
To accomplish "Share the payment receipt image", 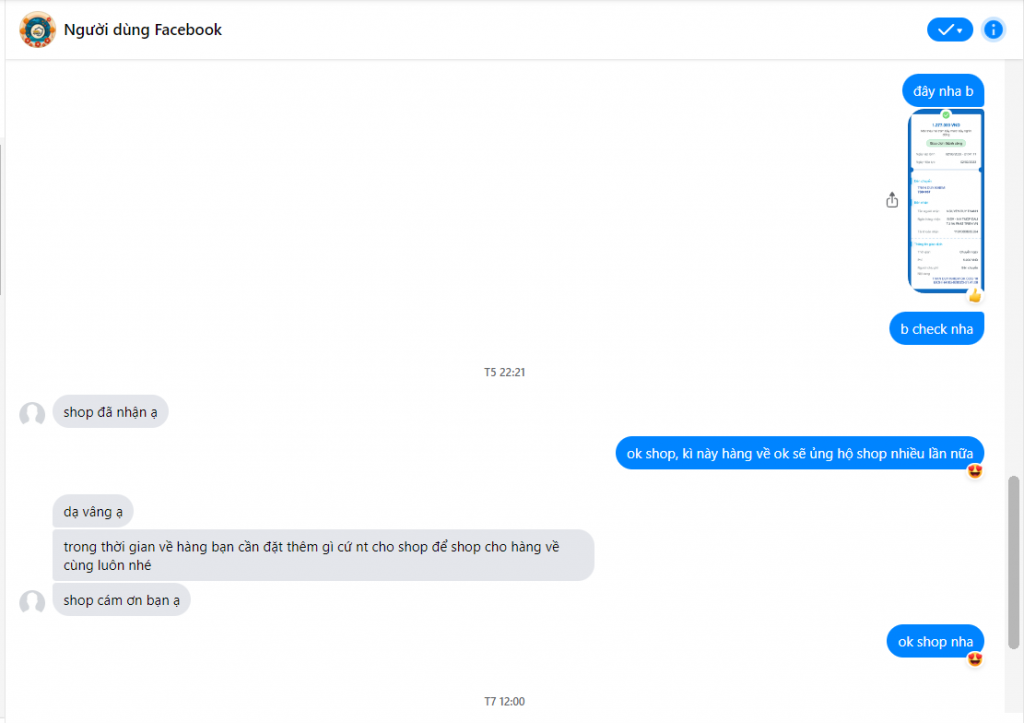I will pos(892,200).
